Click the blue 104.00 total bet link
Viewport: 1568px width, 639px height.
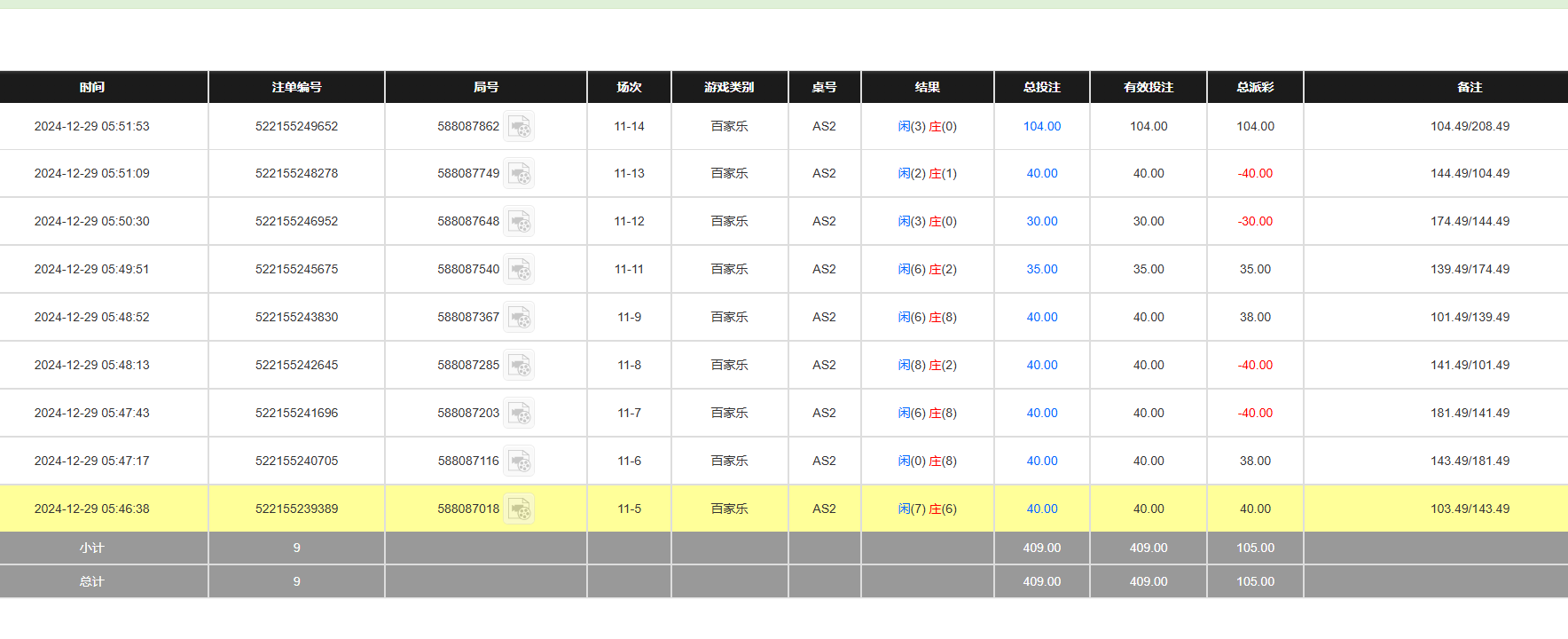(x=1041, y=127)
